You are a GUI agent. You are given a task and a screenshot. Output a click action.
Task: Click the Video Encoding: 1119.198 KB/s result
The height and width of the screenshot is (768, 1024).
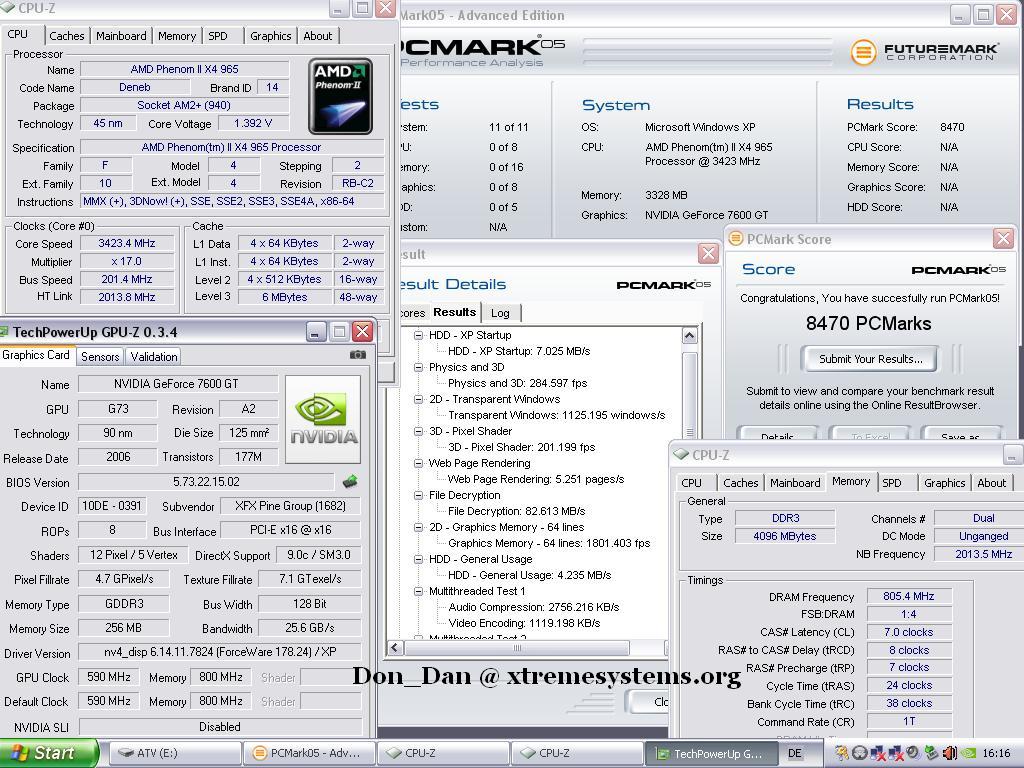[x=524, y=623]
